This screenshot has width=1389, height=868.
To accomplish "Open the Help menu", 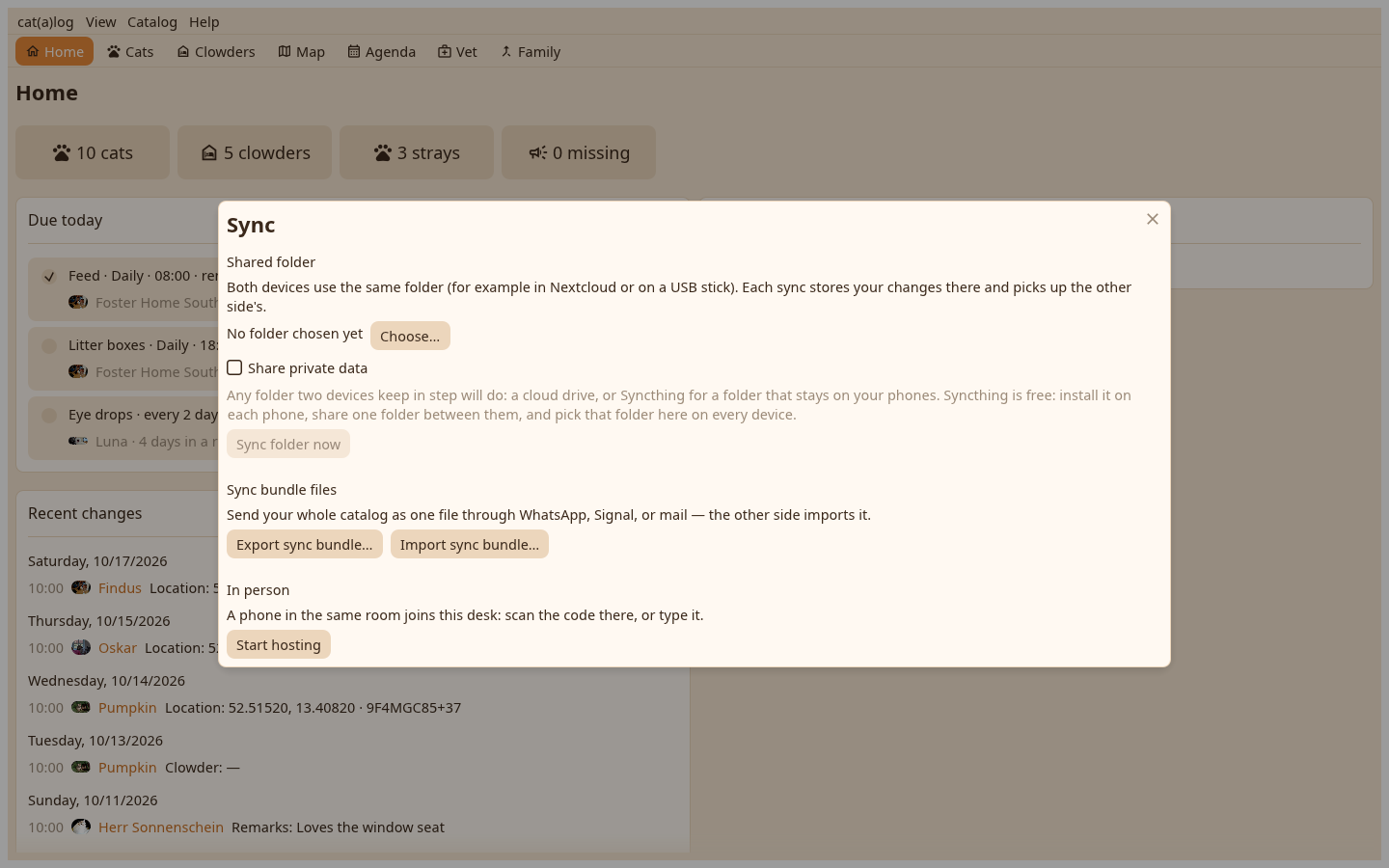I will [204, 21].
